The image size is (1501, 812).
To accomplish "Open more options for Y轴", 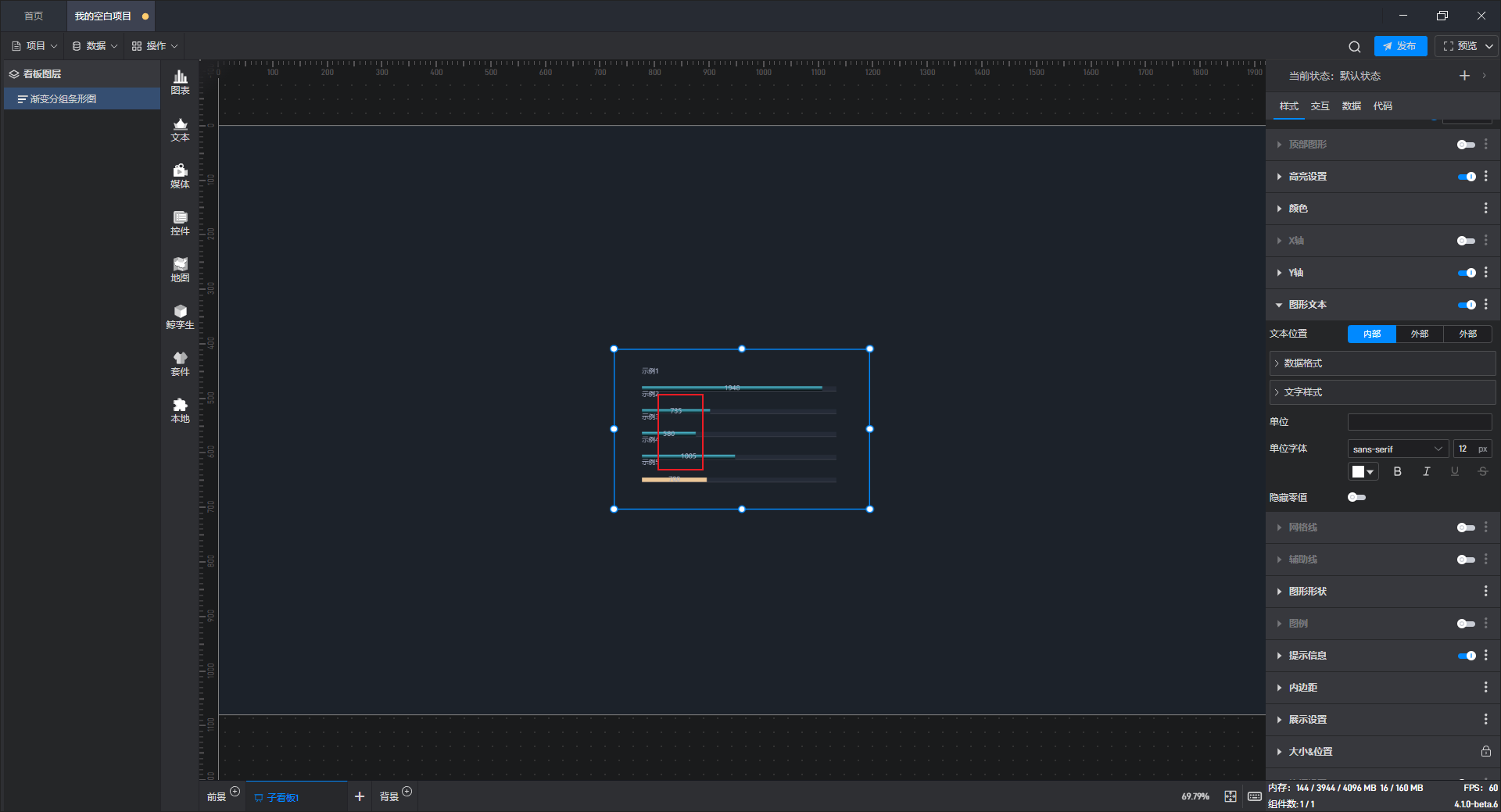I will 1486,273.
